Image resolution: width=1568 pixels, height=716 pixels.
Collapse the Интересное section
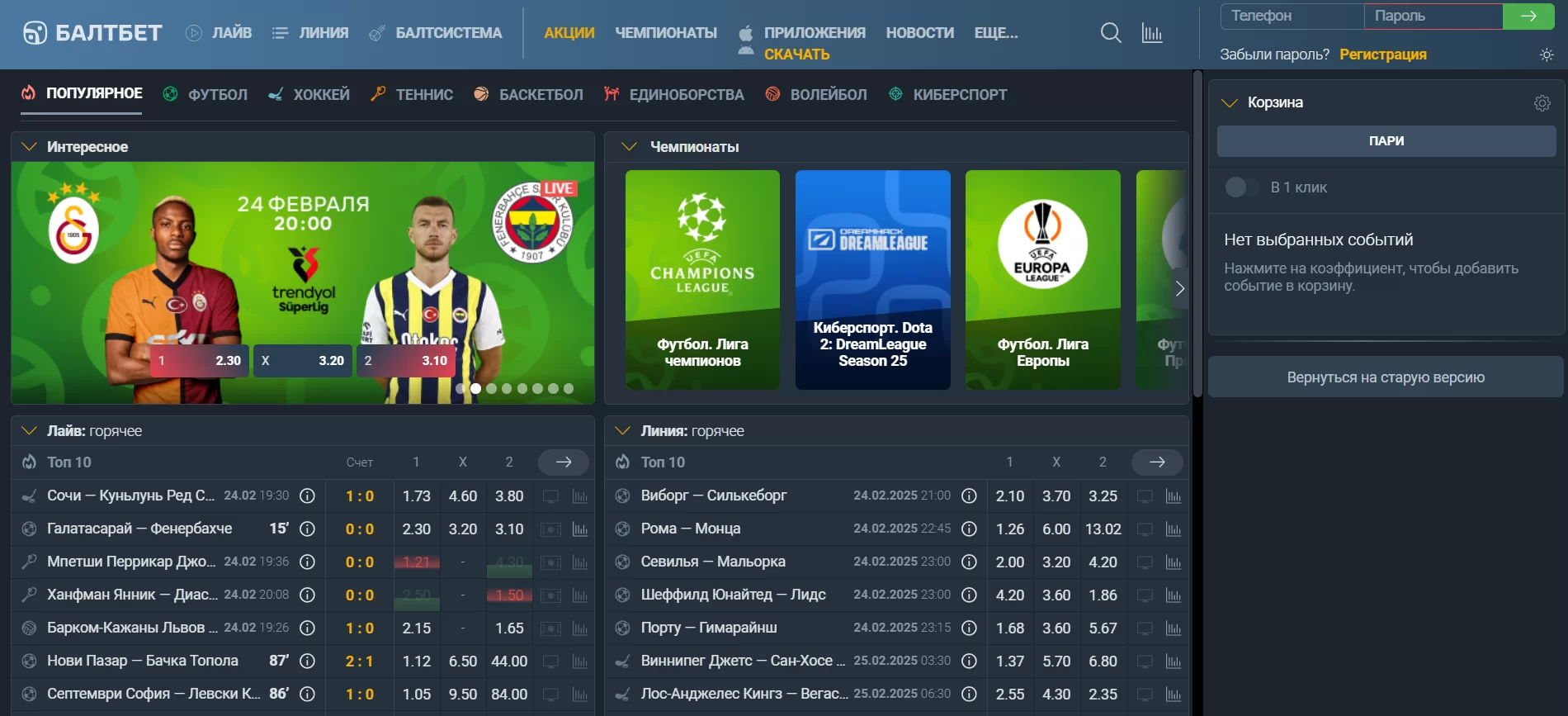[x=30, y=147]
